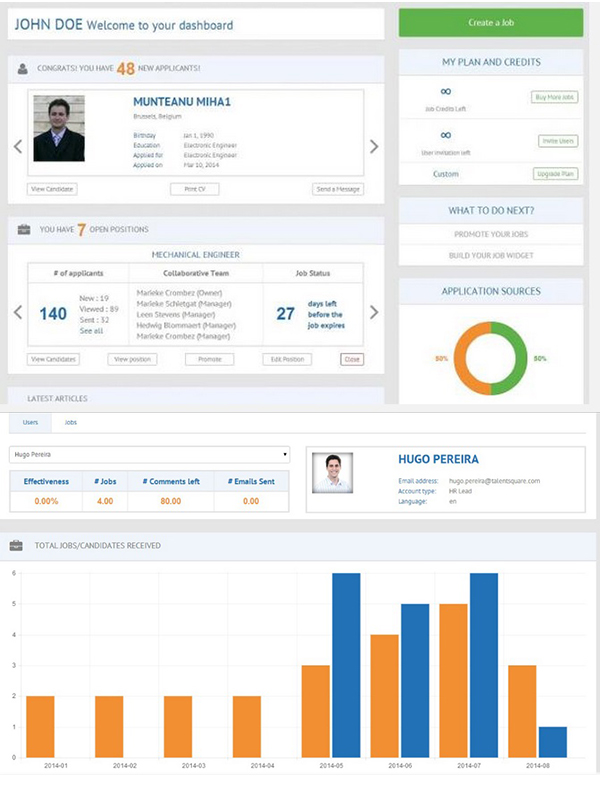Viewport: 600px width, 790px height.
Task: Show next applicant with right arrow
Action: [x=374, y=147]
